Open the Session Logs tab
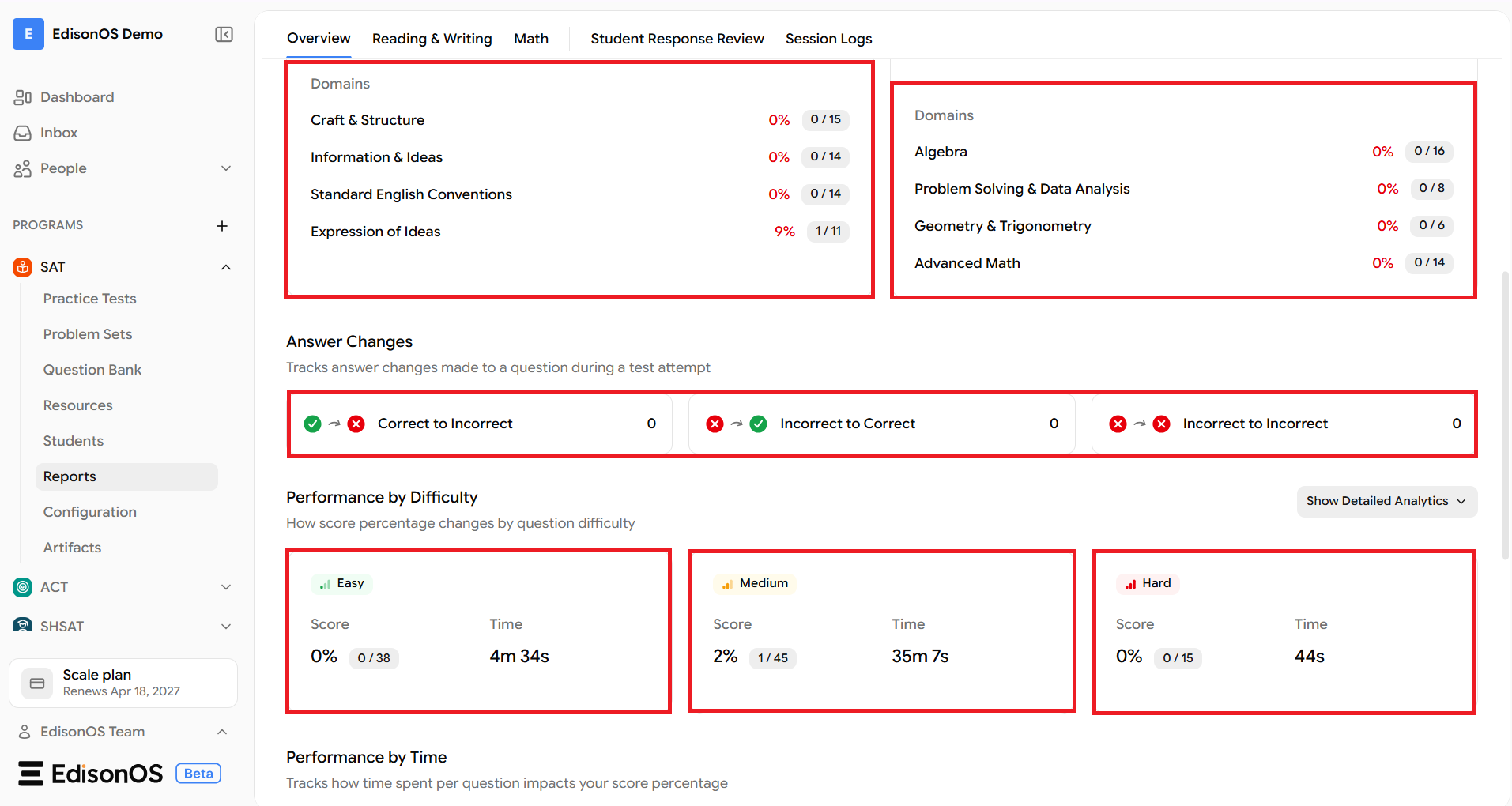 [x=829, y=39]
